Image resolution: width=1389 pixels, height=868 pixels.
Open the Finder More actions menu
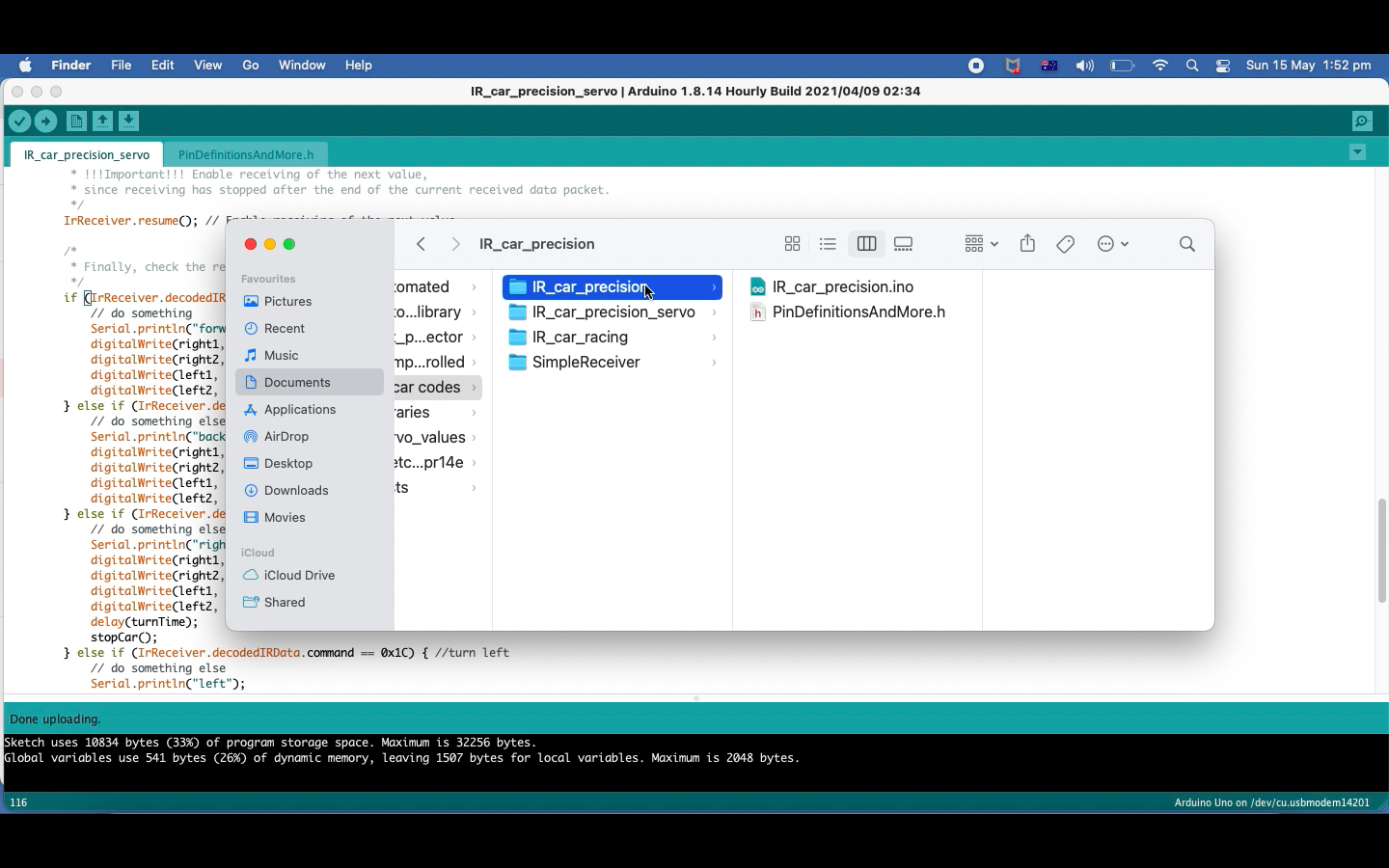[x=1113, y=245]
